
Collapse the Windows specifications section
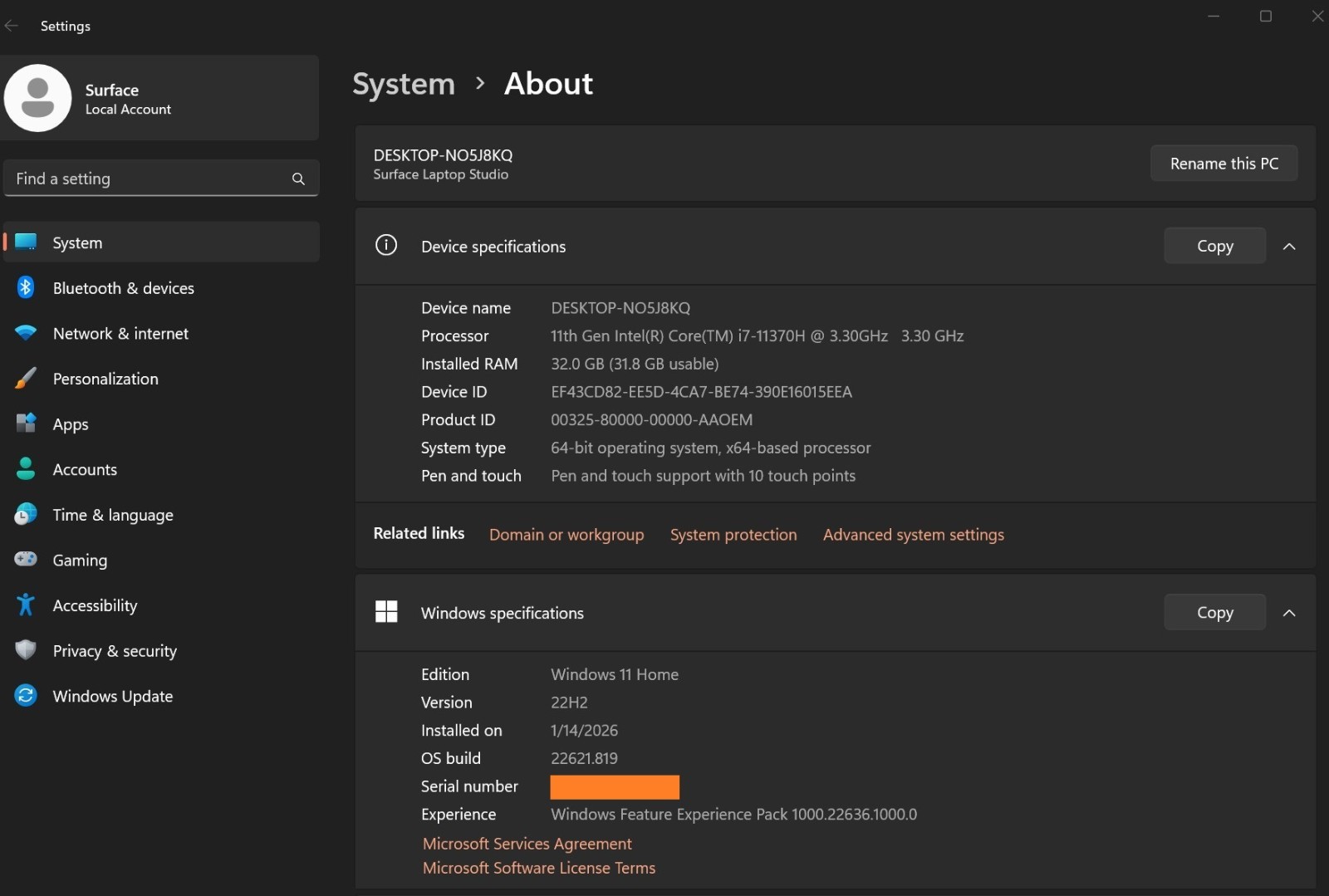pos(1289,613)
